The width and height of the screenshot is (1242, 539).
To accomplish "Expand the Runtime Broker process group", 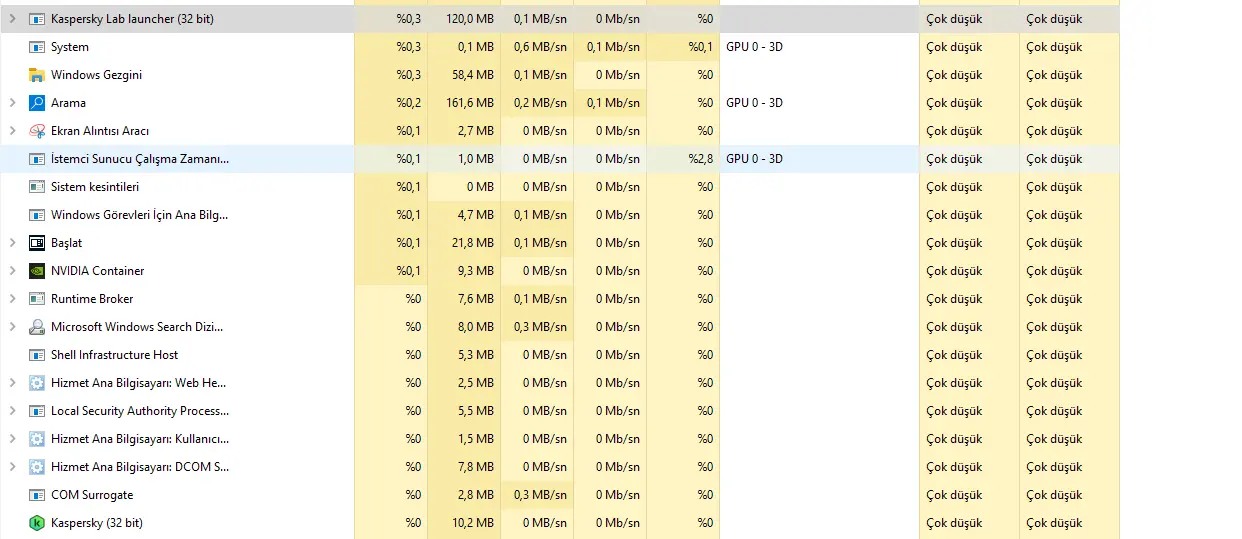I will (x=12, y=299).
